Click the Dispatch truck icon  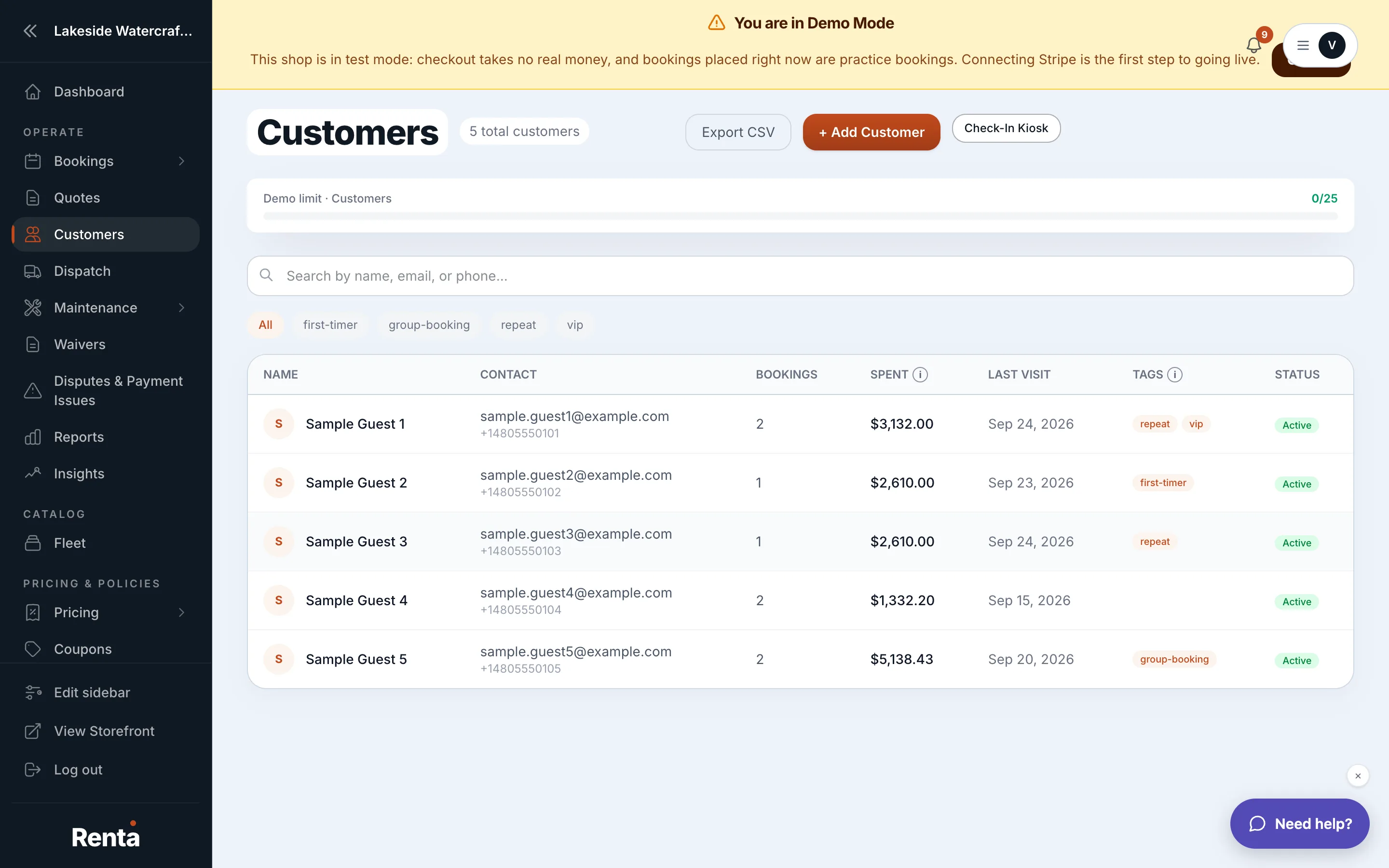pos(33,271)
